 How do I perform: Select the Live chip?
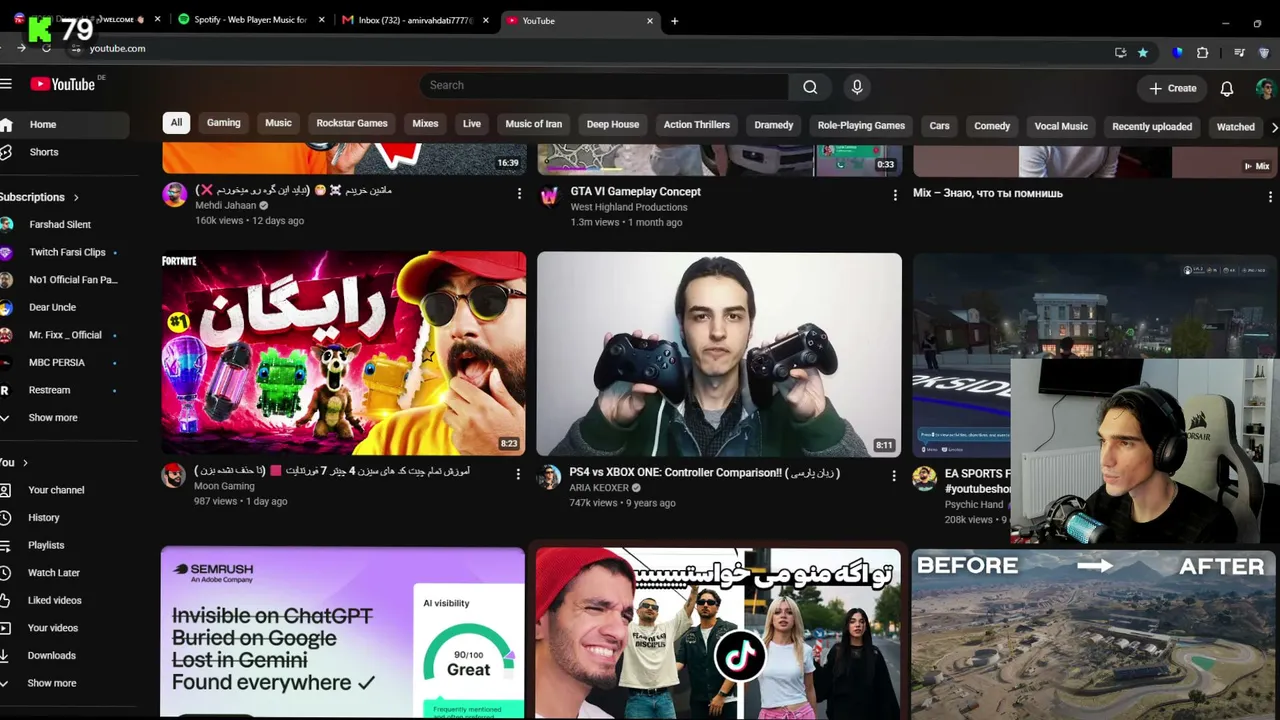(x=472, y=124)
